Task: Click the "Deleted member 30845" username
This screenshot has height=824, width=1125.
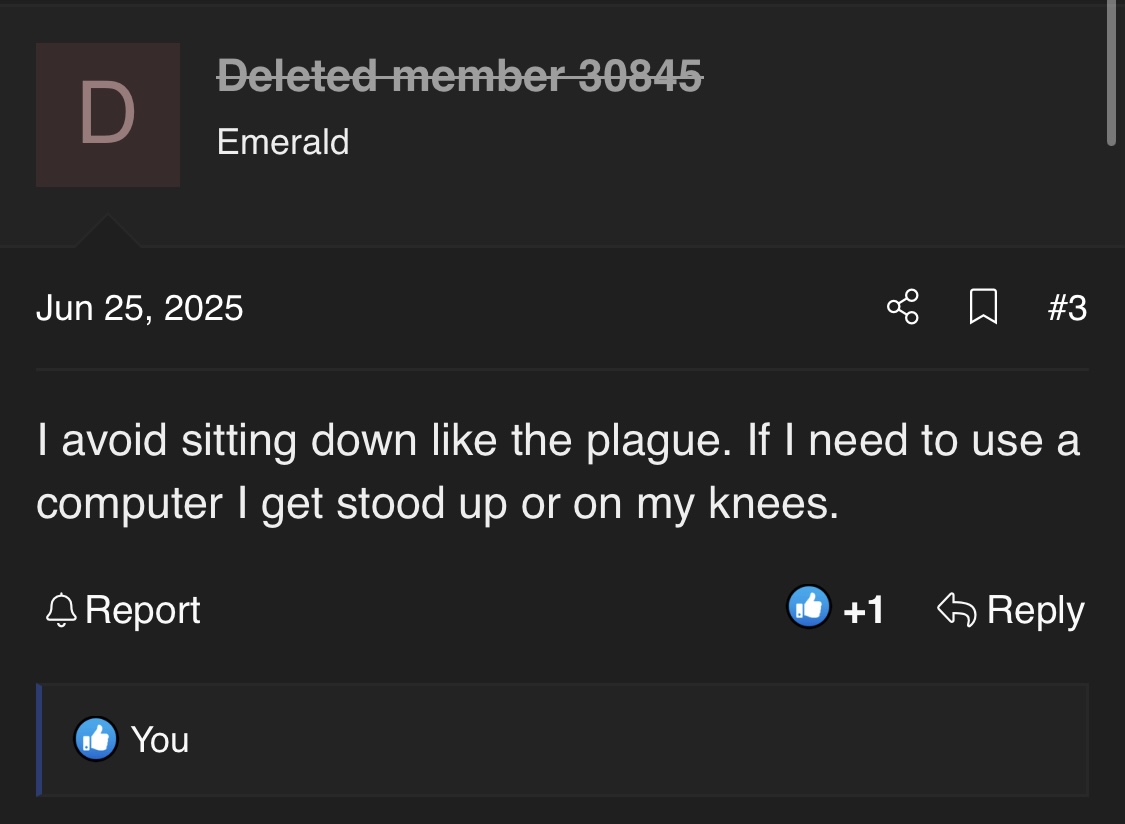Action: point(460,74)
